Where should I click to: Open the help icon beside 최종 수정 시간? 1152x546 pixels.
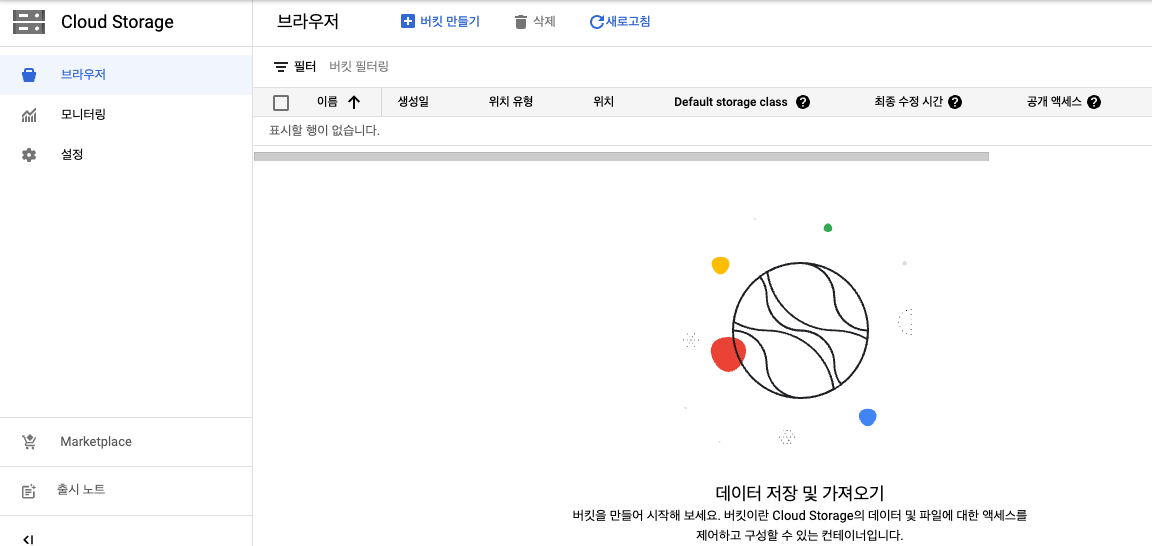[955, 102]
